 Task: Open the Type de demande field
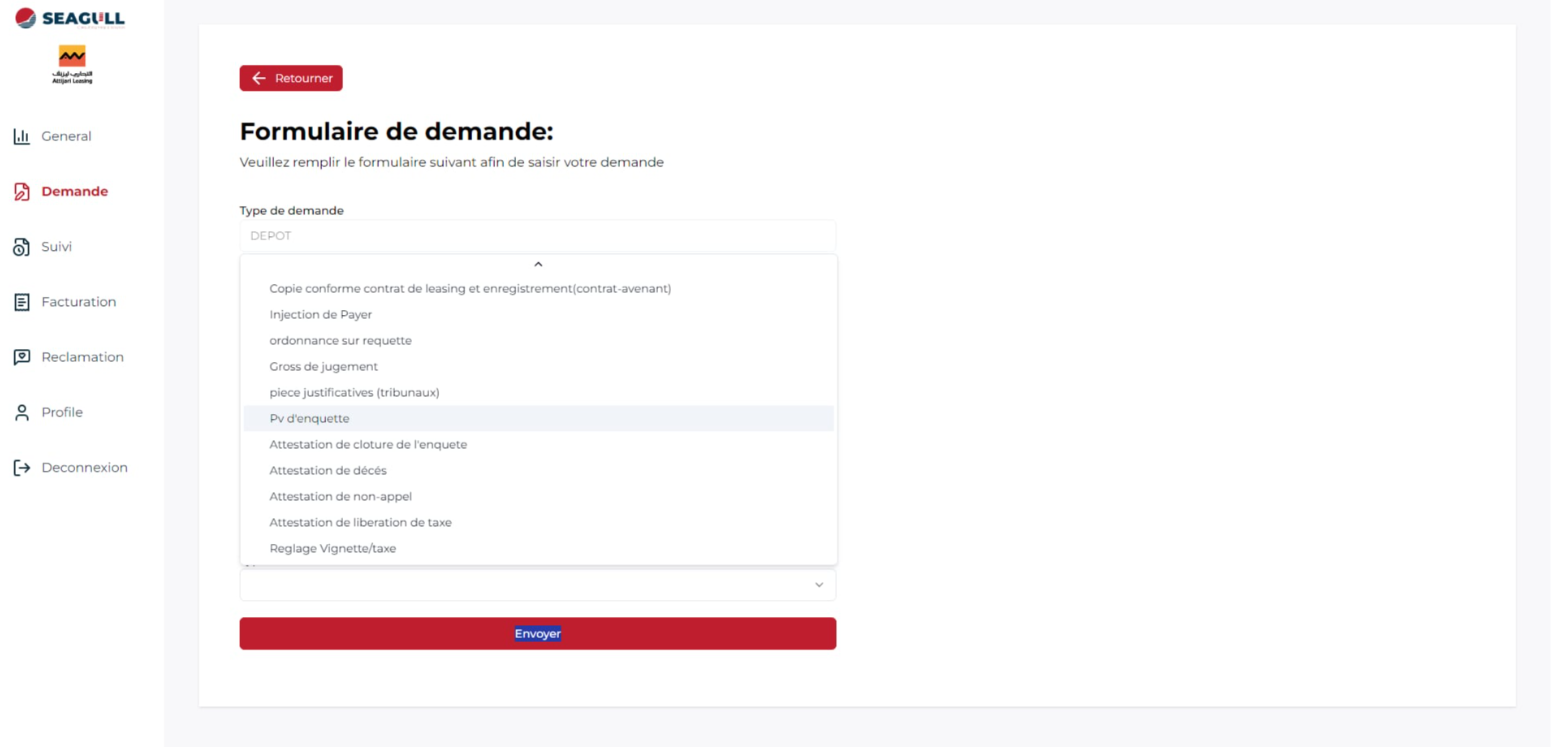(537, 236)
